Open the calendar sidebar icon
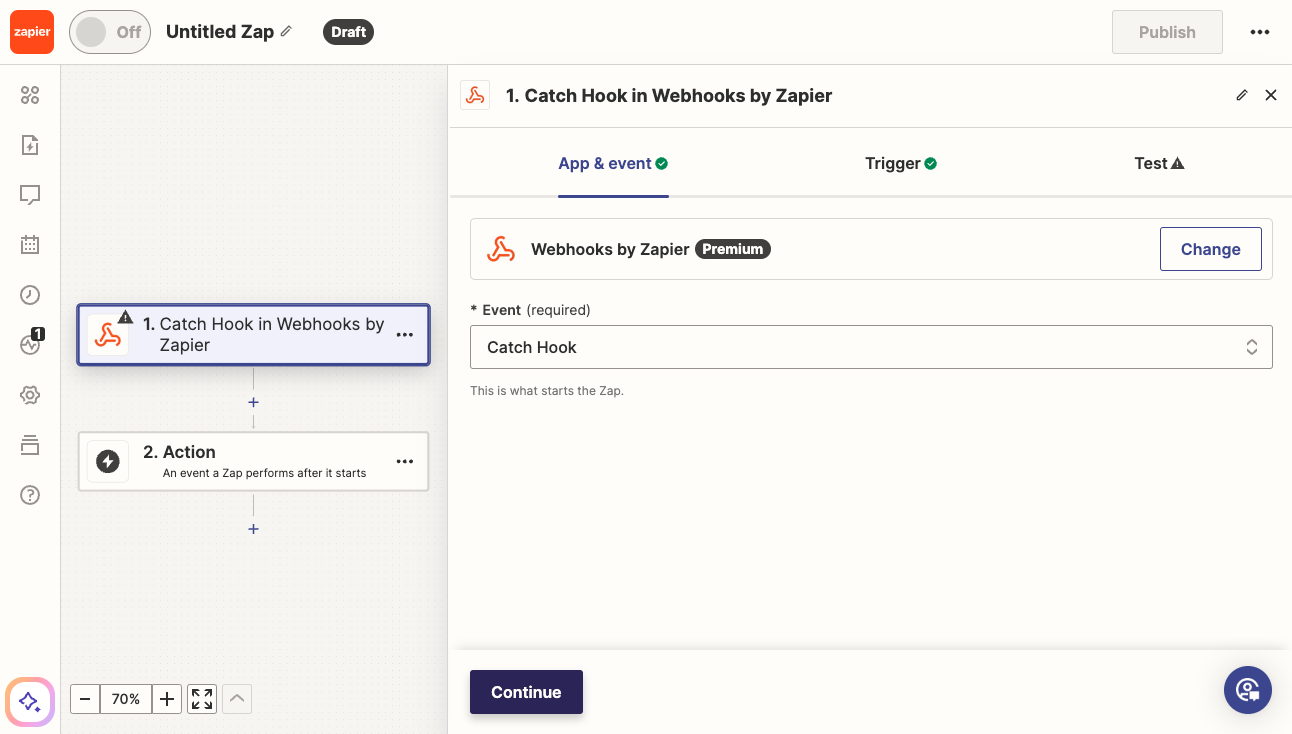This screenshot has width=1292, height=734. [30, 244]
